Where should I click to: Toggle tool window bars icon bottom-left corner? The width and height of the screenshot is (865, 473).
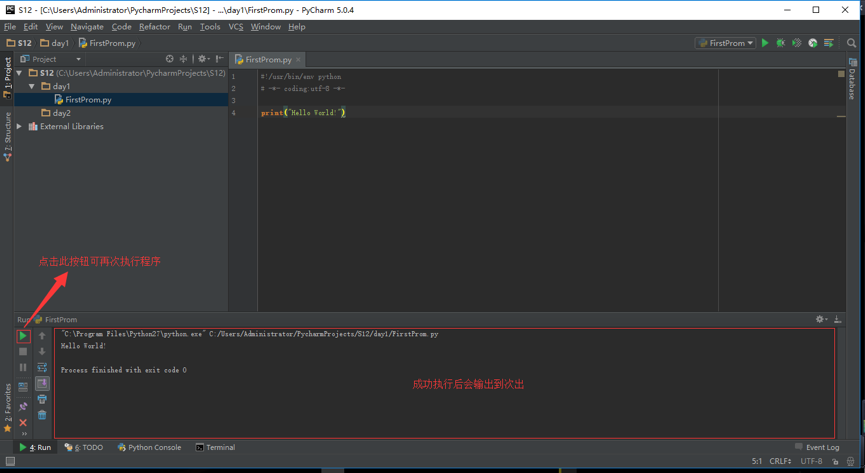coord(10,461)
